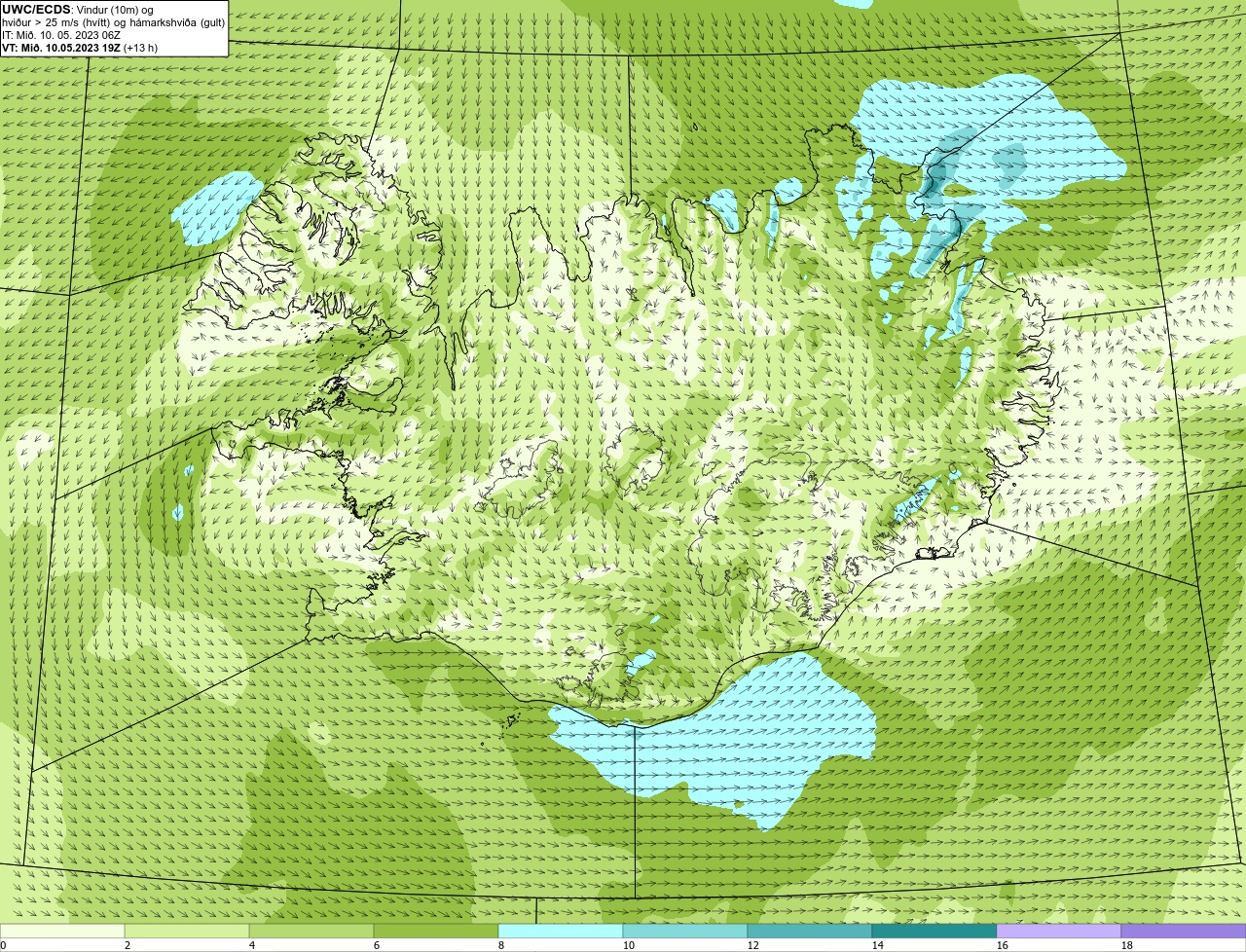Select the 6–8 m/s medium green swatch
This screenshot has width=1246, height=952.
coord(436,932)
